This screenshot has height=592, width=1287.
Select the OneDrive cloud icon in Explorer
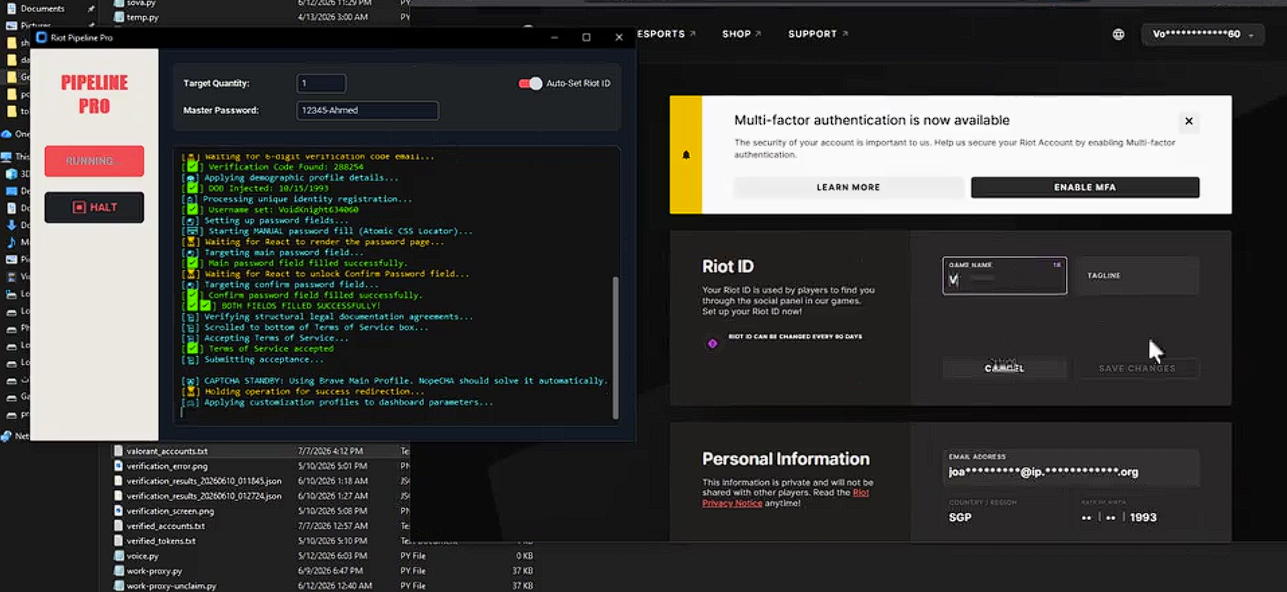(x=7, y=134)
